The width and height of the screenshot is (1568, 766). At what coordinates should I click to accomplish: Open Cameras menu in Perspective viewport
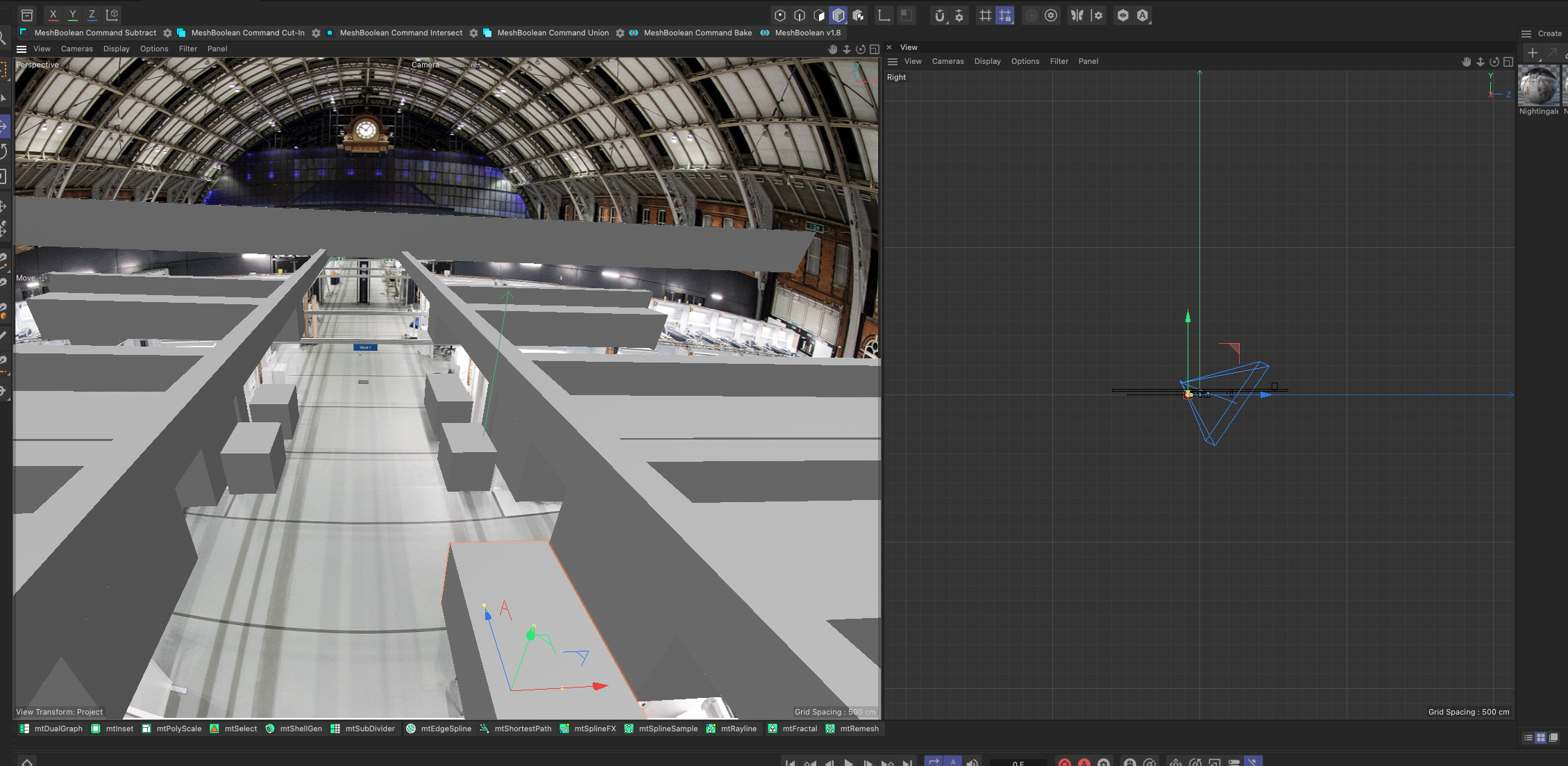click(76, 49)
